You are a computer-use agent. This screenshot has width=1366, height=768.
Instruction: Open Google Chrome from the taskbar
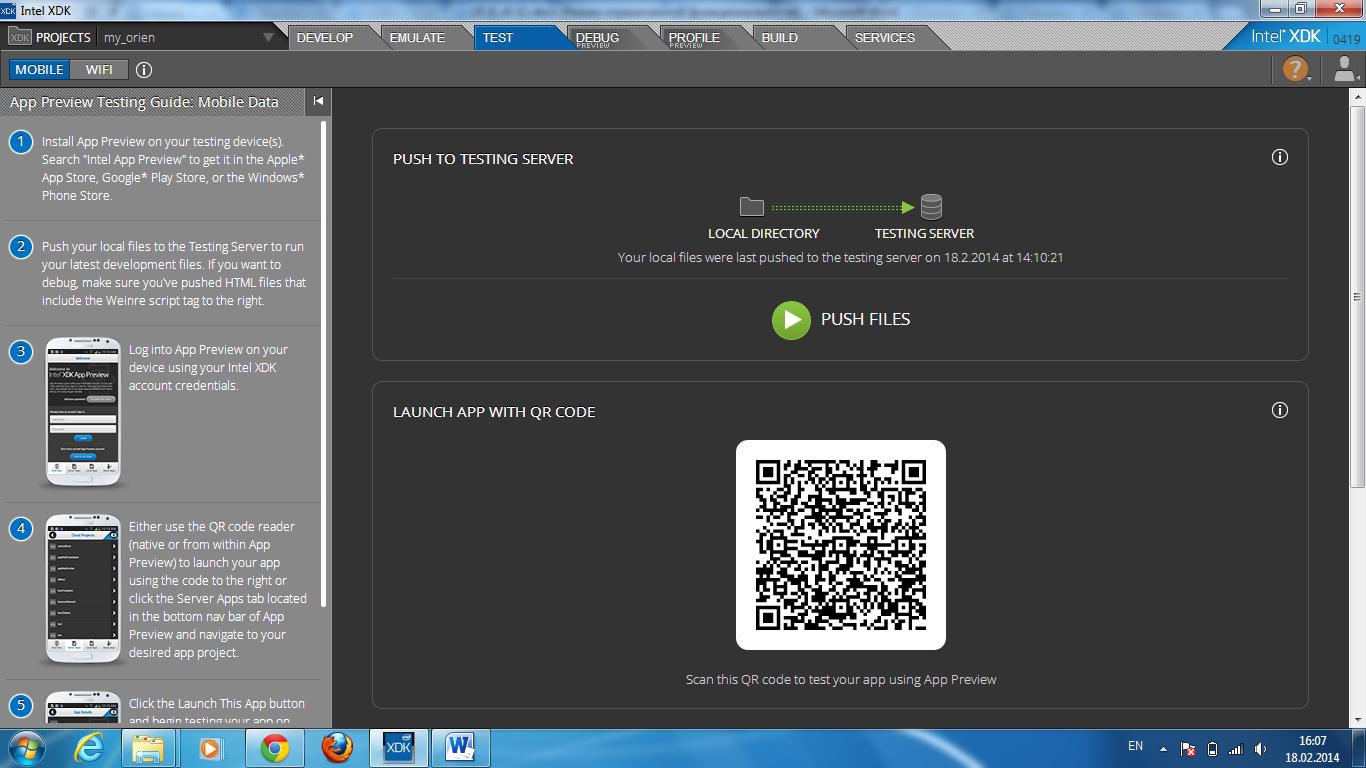click(274, 747)
